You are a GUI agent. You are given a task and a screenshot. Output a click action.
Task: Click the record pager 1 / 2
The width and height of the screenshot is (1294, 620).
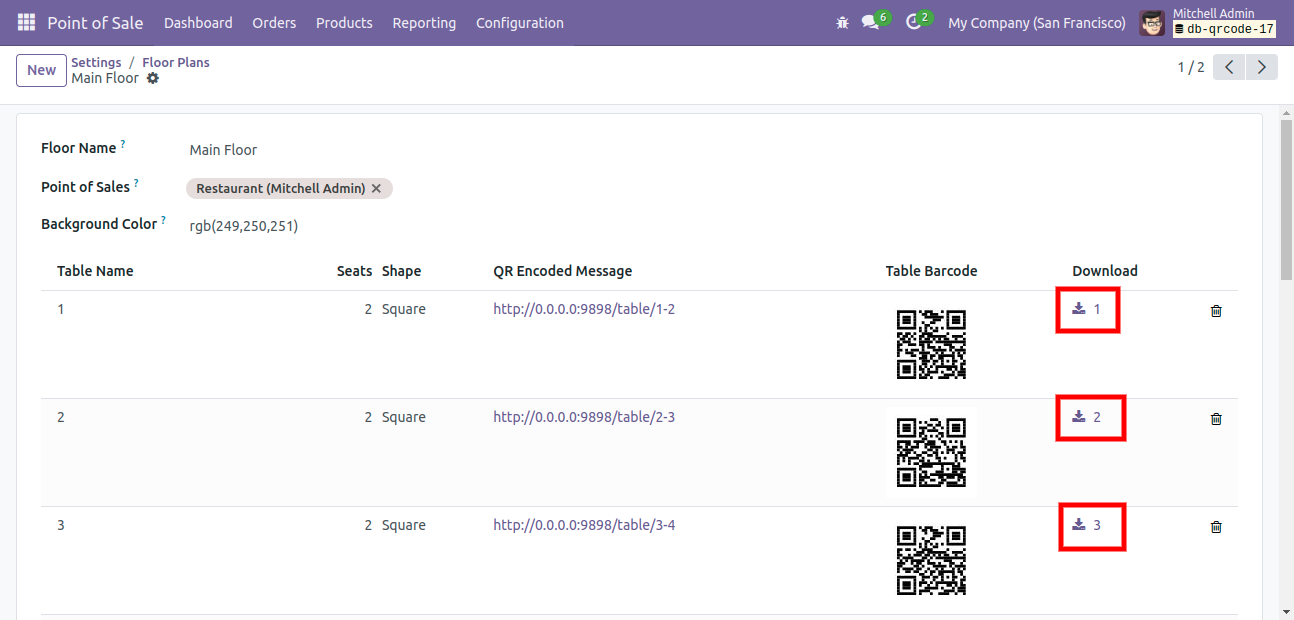[x=1191, y=67]
